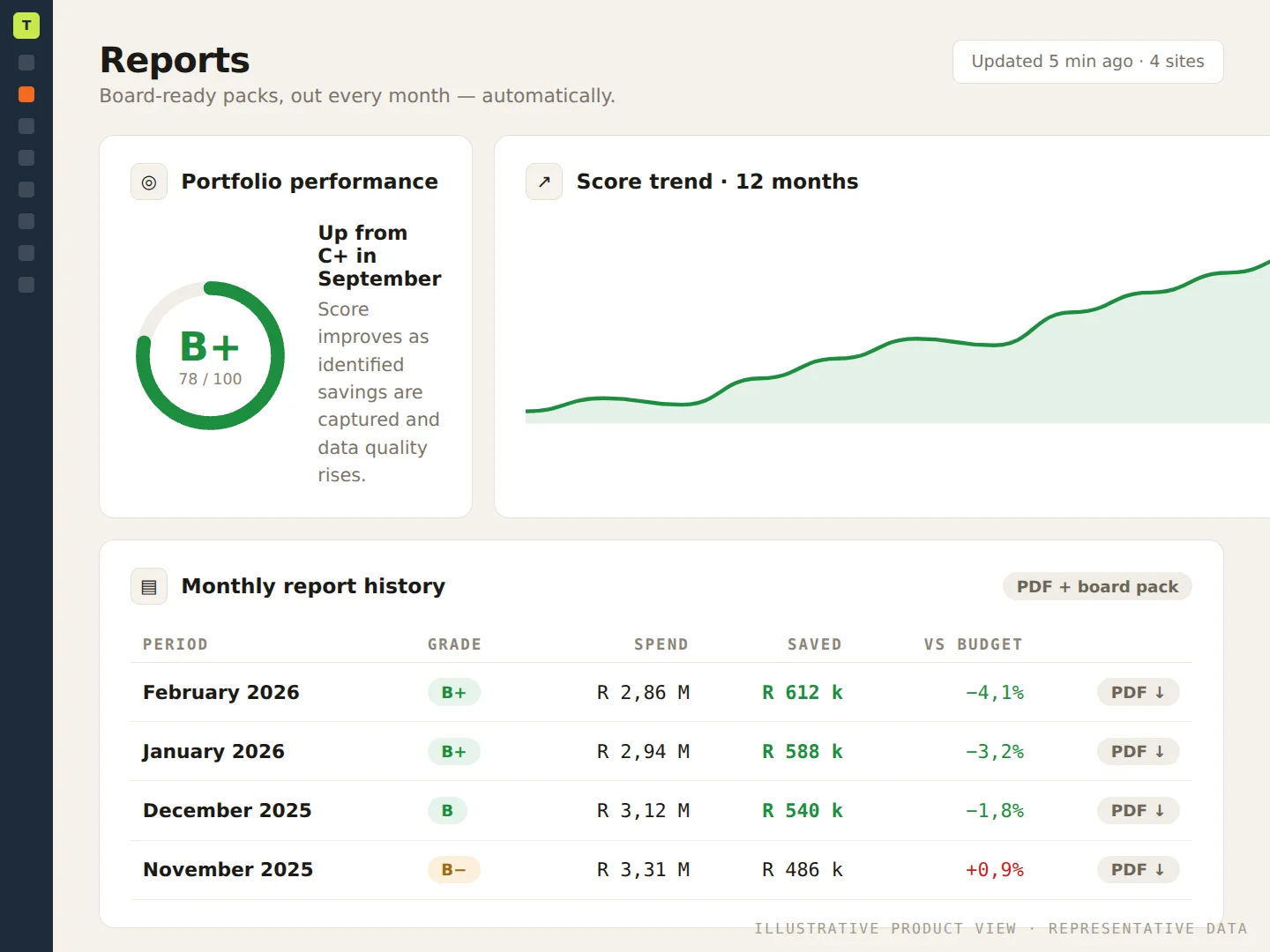Viewport: 1270px width, 952px height.
Task: Click the SPEND column header
Action: 661,644
